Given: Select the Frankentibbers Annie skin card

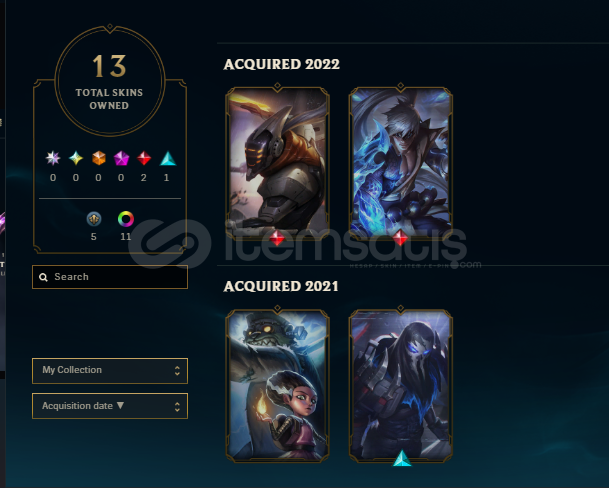Looking at the screenshot, I should (277, 385).
